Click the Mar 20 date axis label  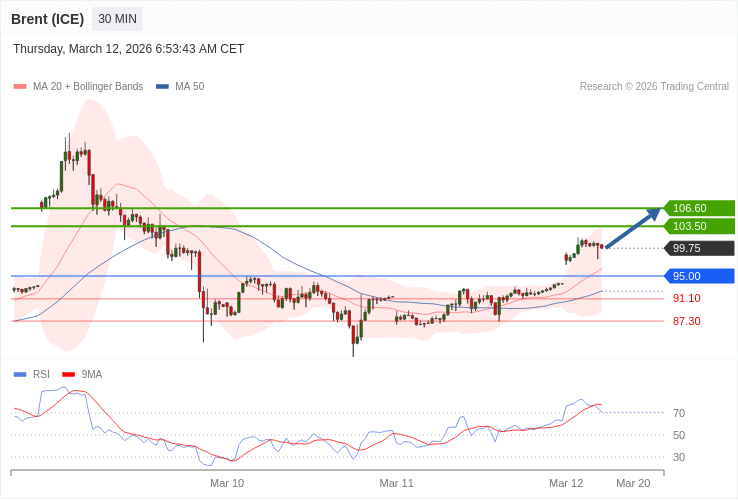click(x=633, y=483)
